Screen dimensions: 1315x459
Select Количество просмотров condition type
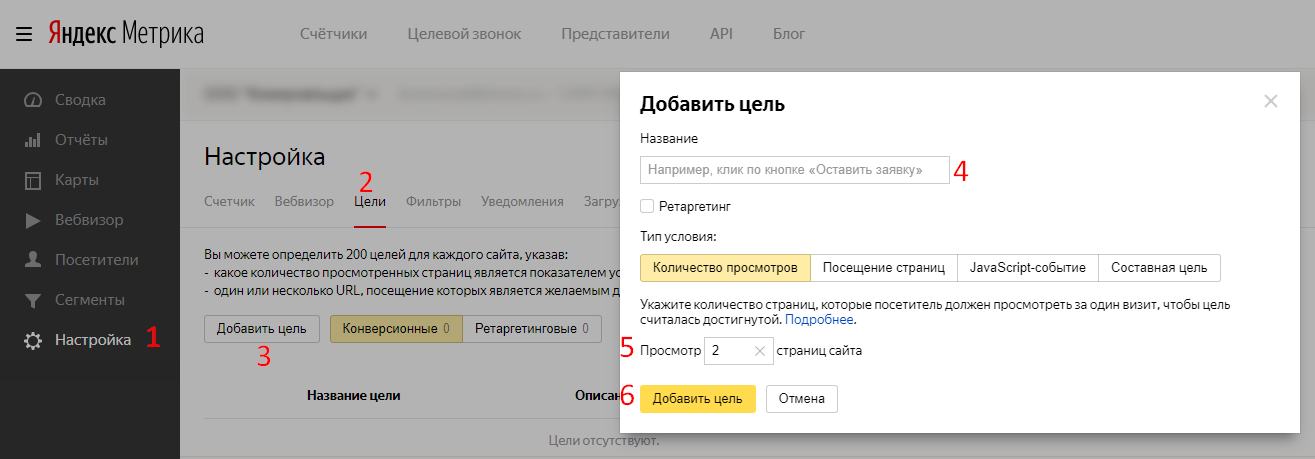[725, 268]
